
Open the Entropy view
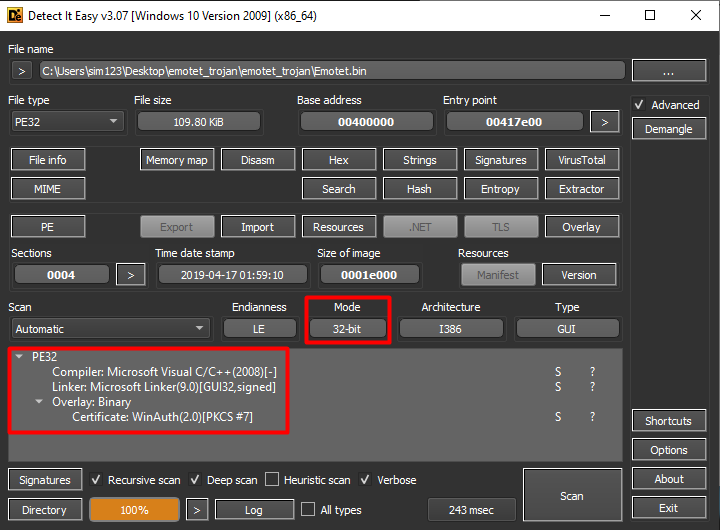click(x=500, y=189)
